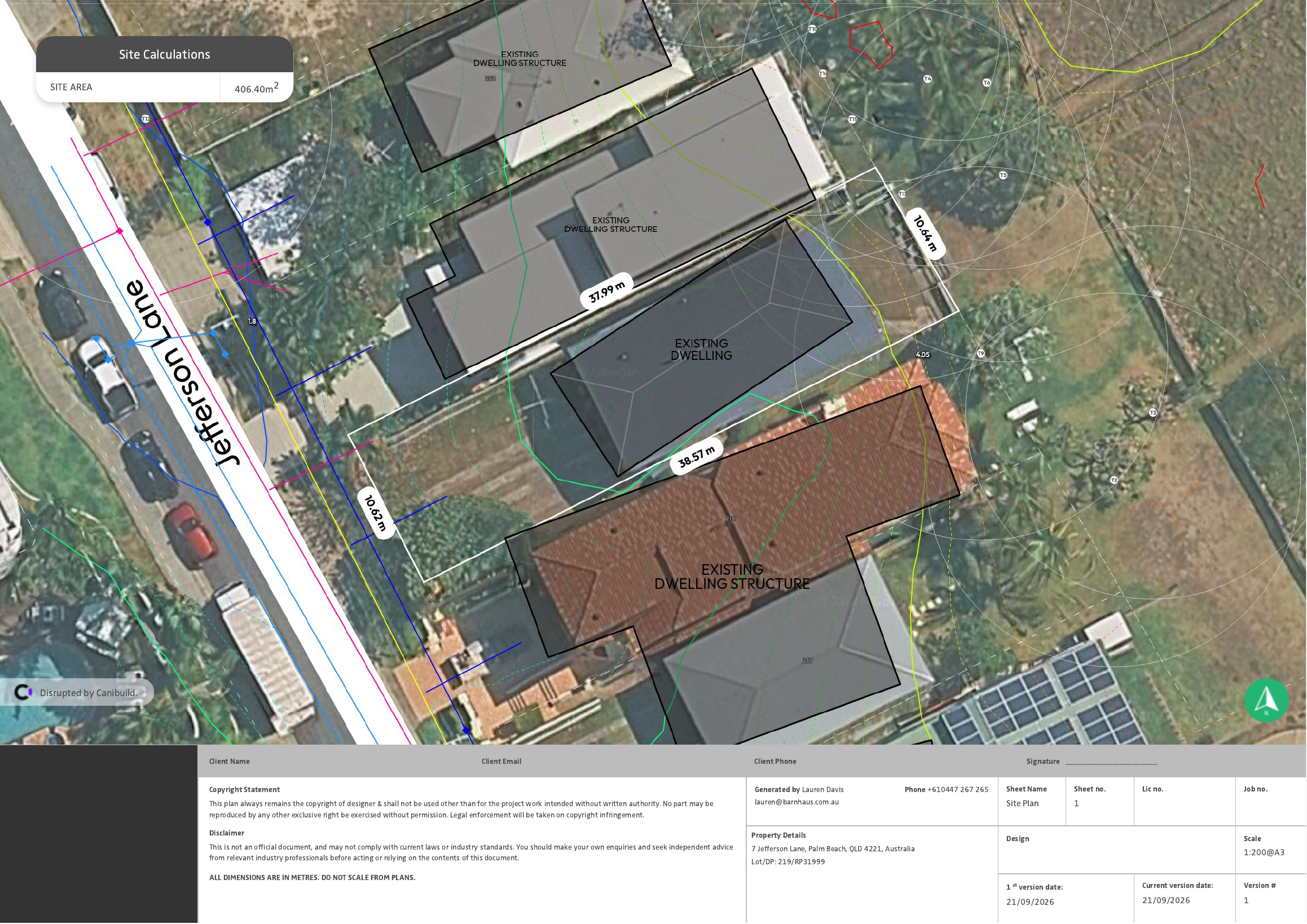Click the phone number +610447 267 265
The height and width of the screenshot is (924, 1307).
(958, 790)
